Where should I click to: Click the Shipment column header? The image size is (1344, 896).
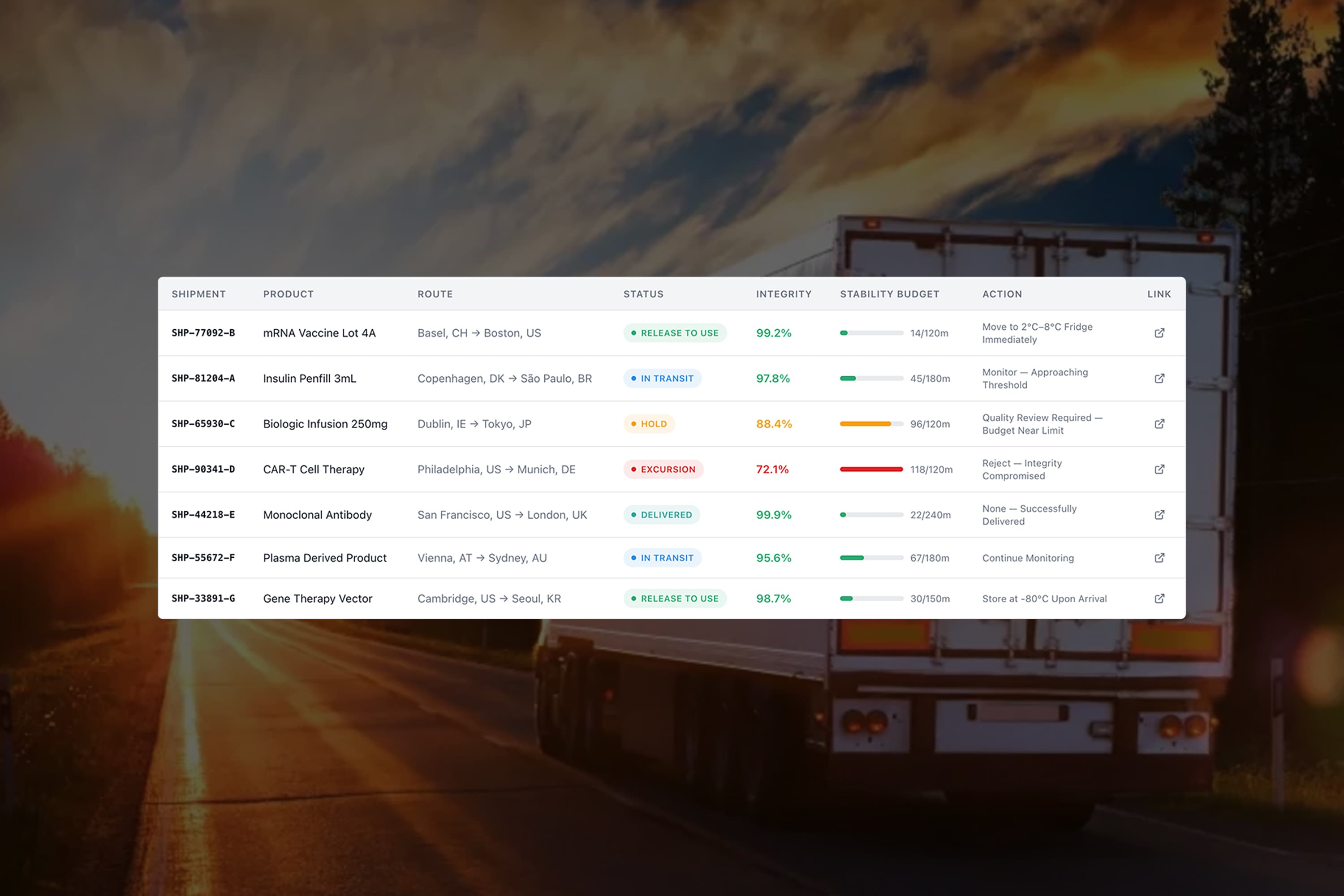tap(198, 294)
